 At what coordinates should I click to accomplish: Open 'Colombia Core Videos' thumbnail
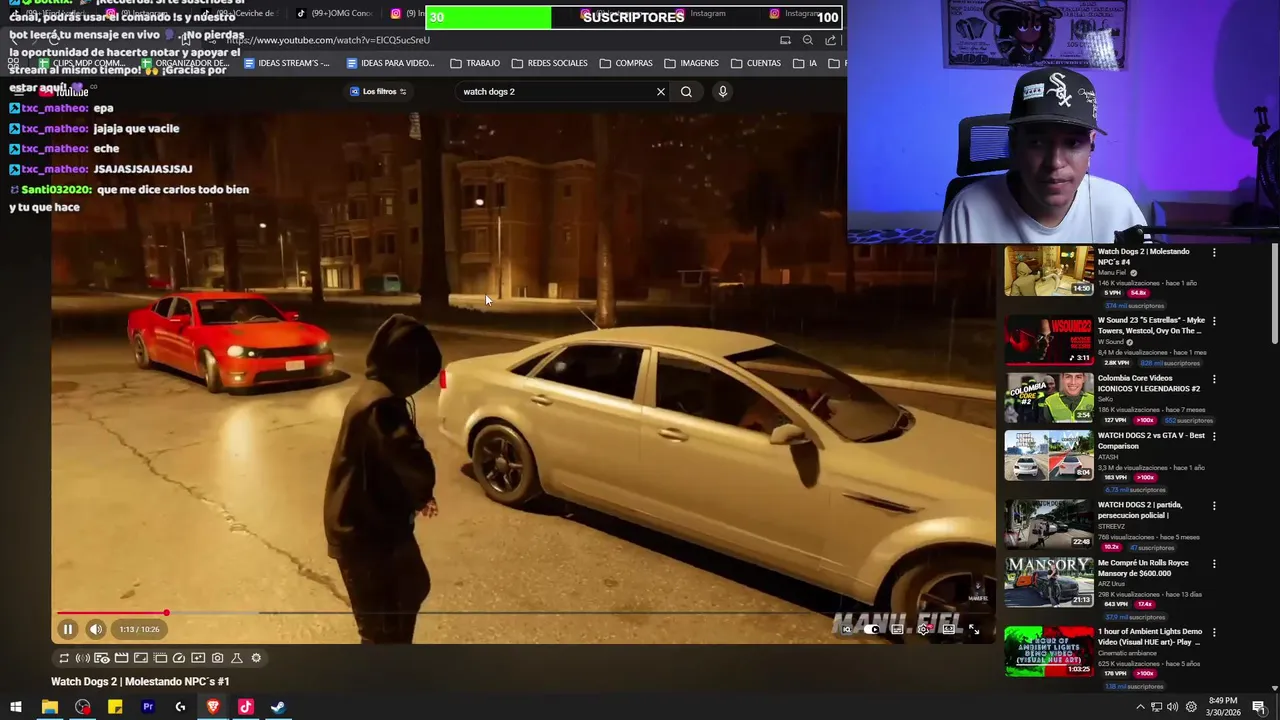1049,397
